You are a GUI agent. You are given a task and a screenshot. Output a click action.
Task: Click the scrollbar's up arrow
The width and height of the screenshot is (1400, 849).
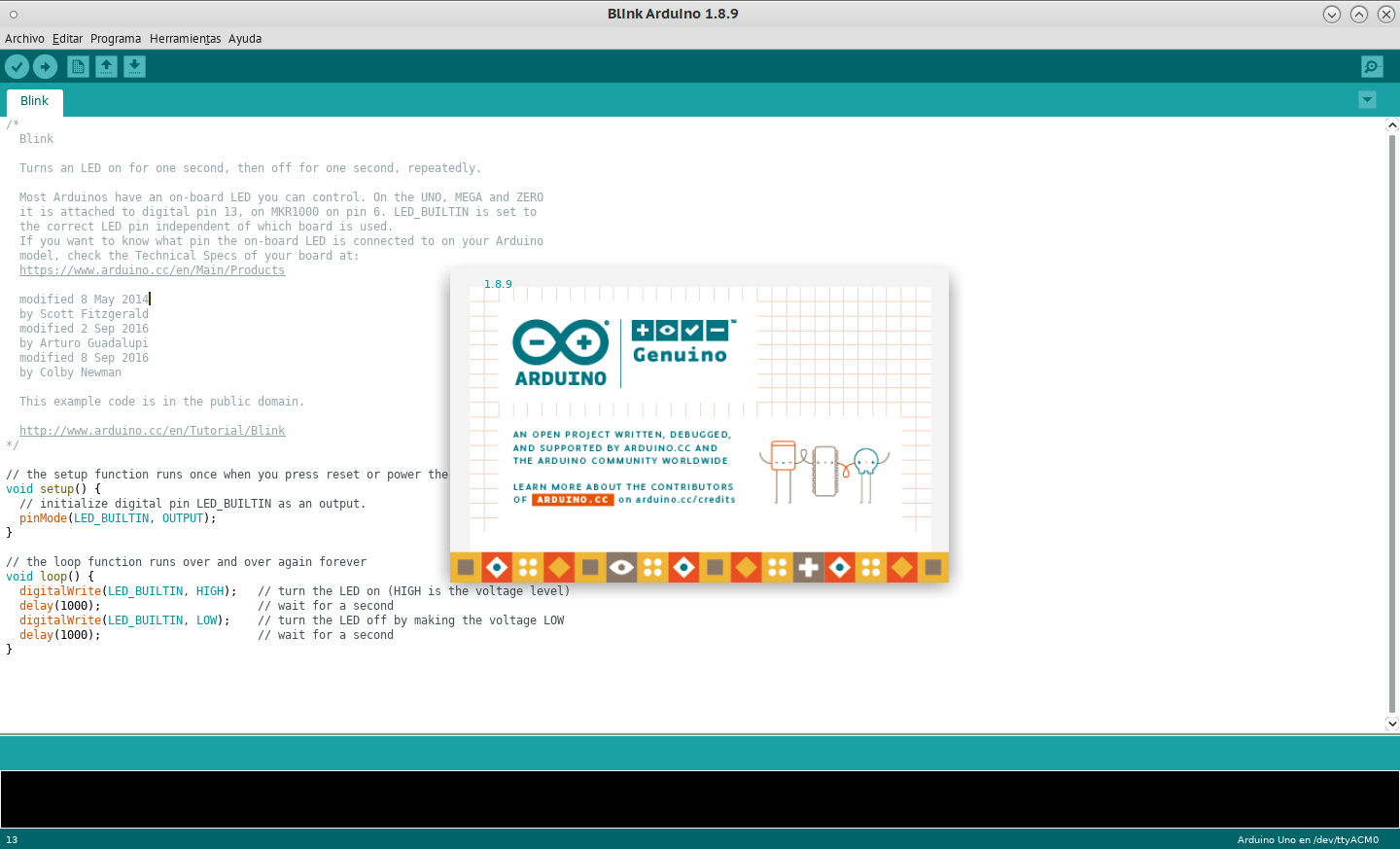tap(1391, 124)
